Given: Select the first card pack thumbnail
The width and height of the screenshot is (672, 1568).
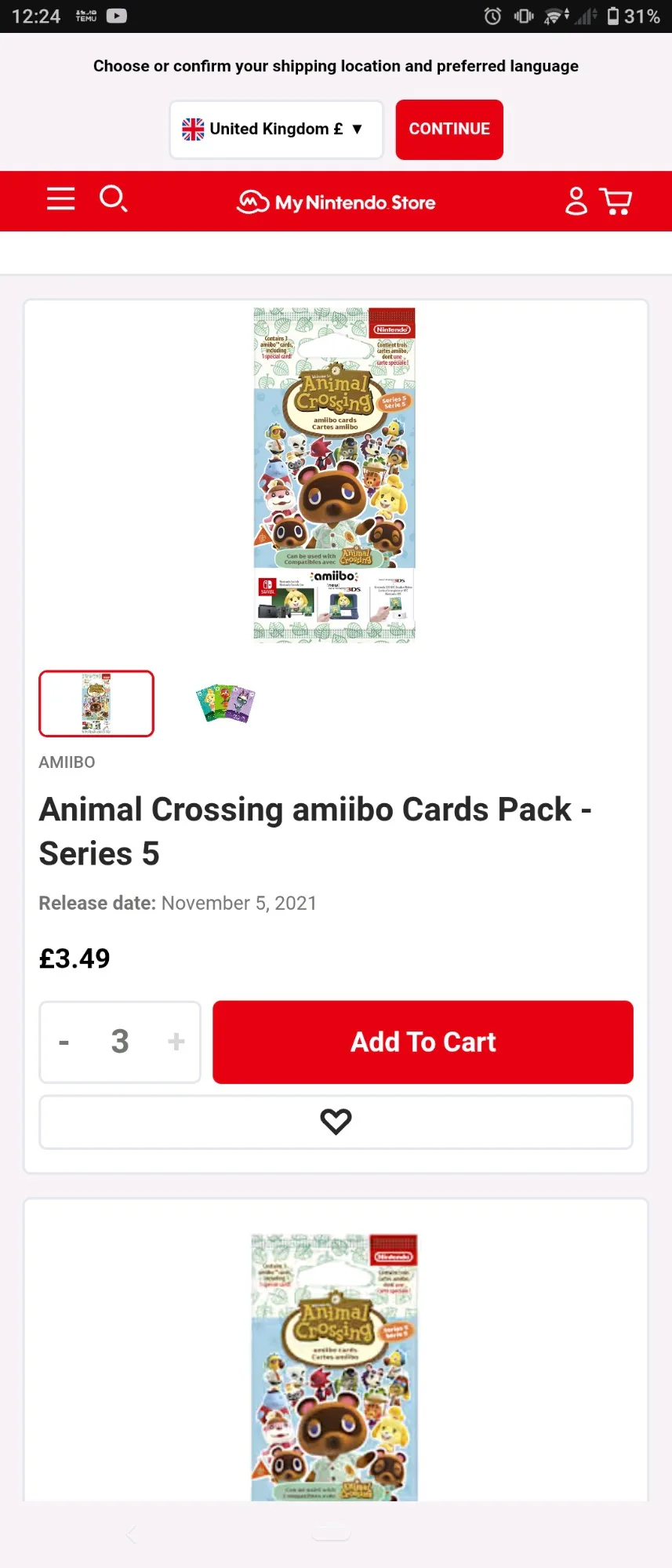Looking at the screenshot, I should pos(96,704).
